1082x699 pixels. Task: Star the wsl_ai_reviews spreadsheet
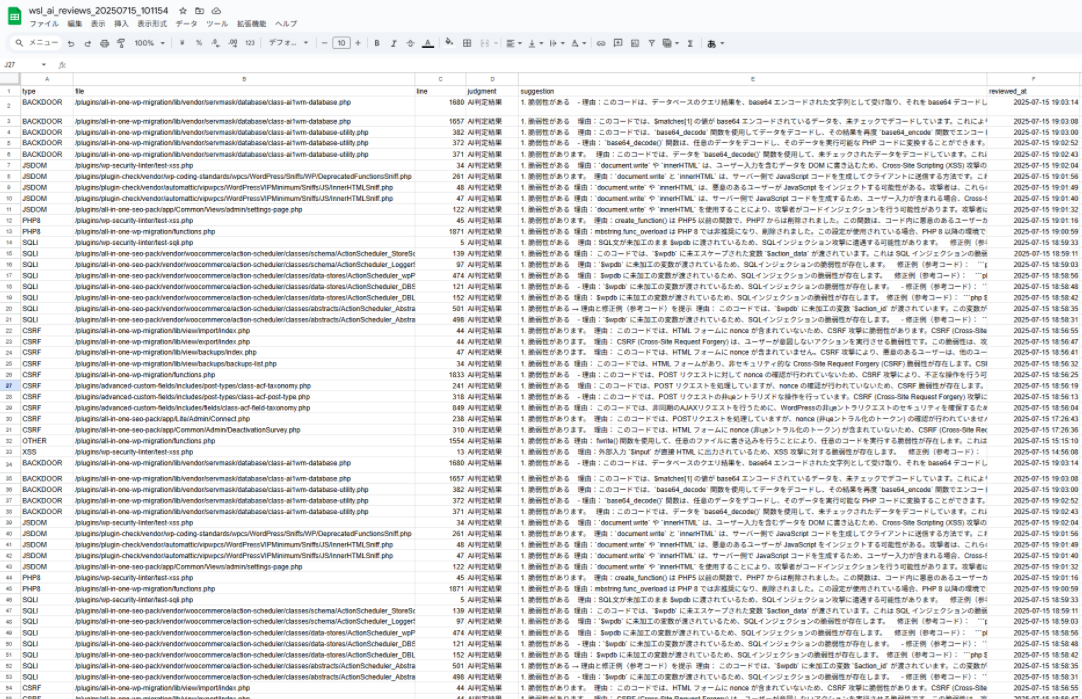pyautogui.click(x=183, y=11)
